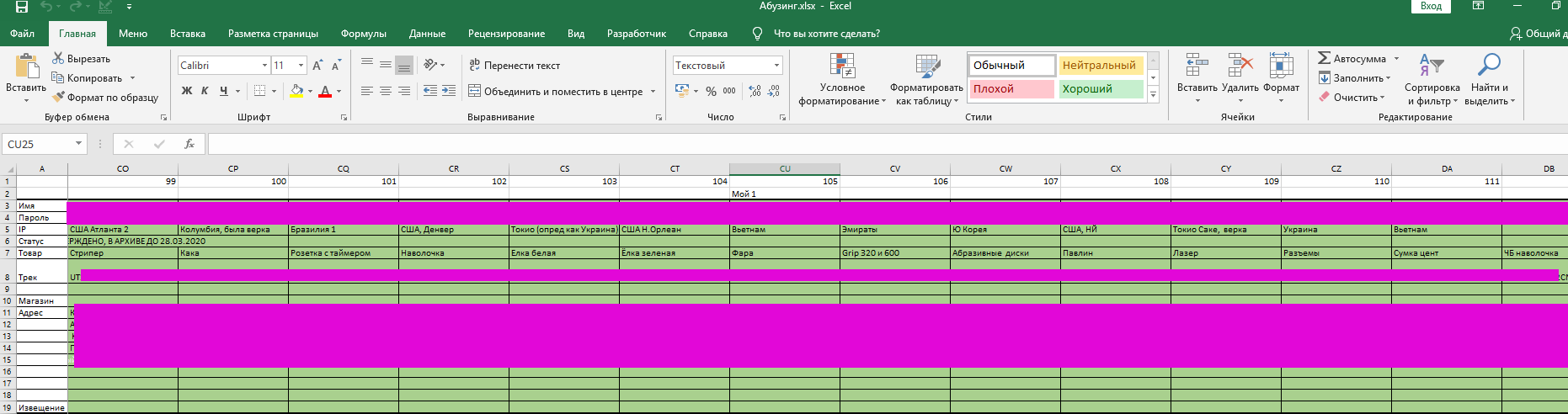Increase decimal places icon
Screen dimensions: 1568x414
click(755, 91)
